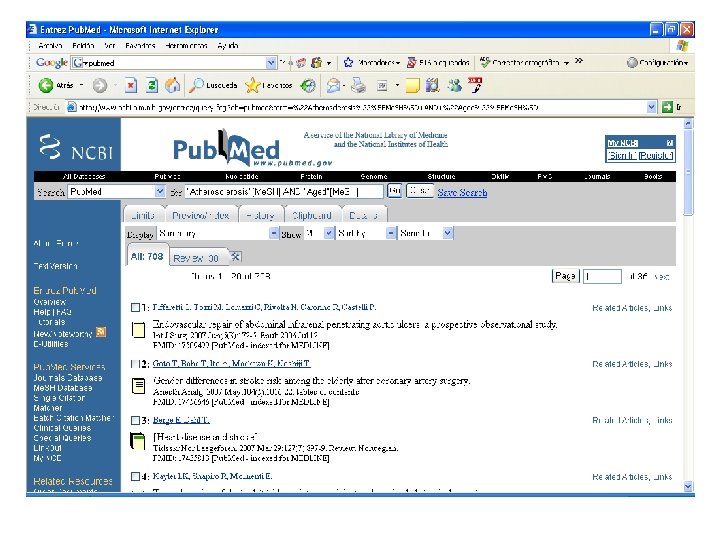Click the My NCBI help question icon
This screenshot has width=720, height=540.
point(669,143)
